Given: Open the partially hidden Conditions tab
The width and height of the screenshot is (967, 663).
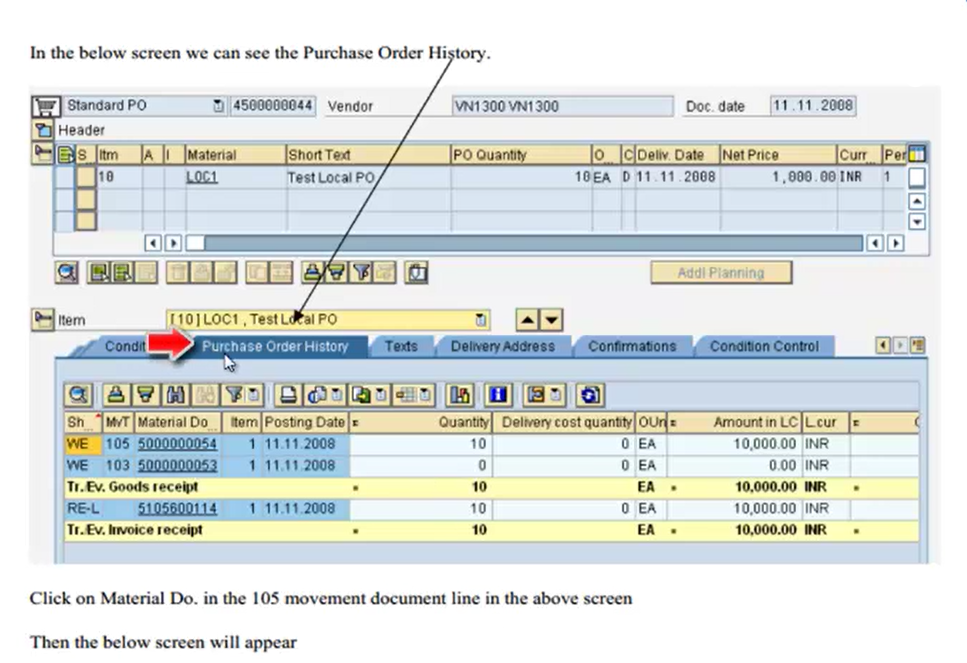Looking at the screenshot, I should coord(125,347).
